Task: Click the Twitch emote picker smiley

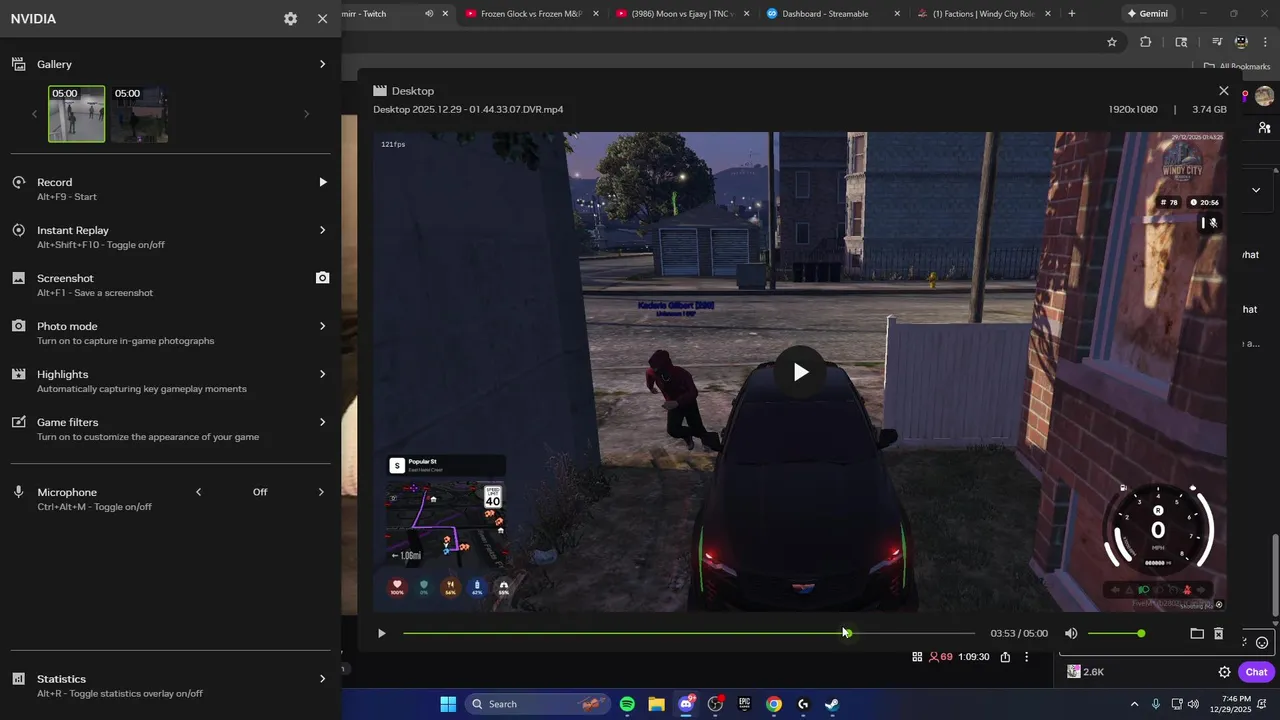Action: [x=1262, y=643]
